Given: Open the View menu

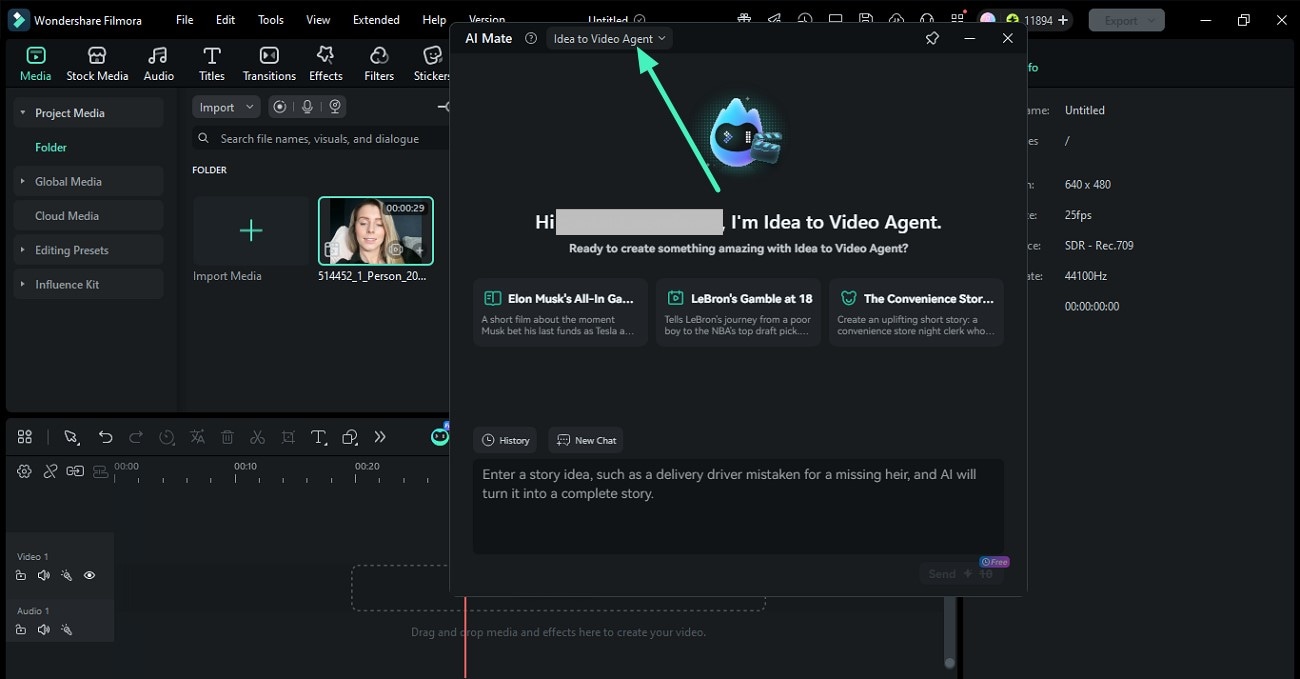Looking at the screenshot, I should [x=318, y=20].
